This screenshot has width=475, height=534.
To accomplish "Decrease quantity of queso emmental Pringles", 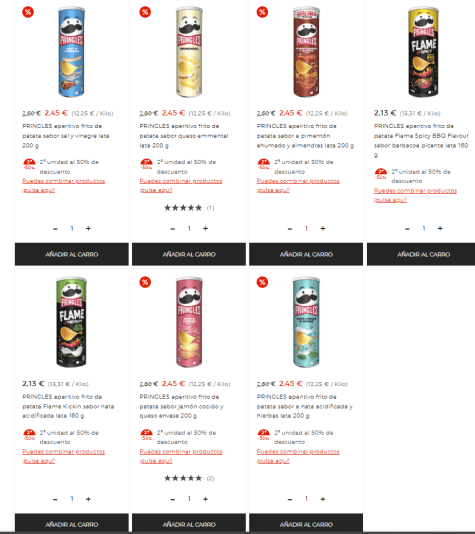I will pos(173,229).
